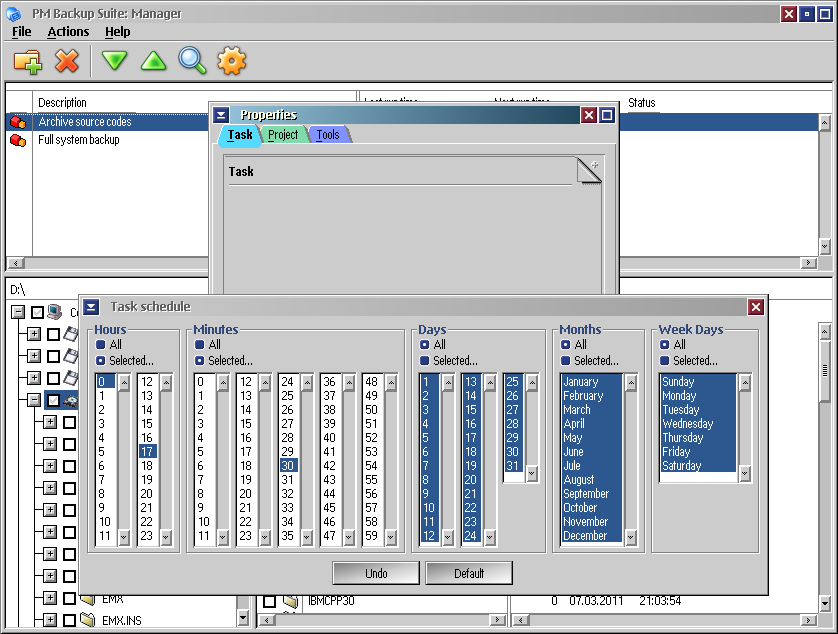Click the Task schedule system menu icon
838x634 pixels.
coord(91,307)
